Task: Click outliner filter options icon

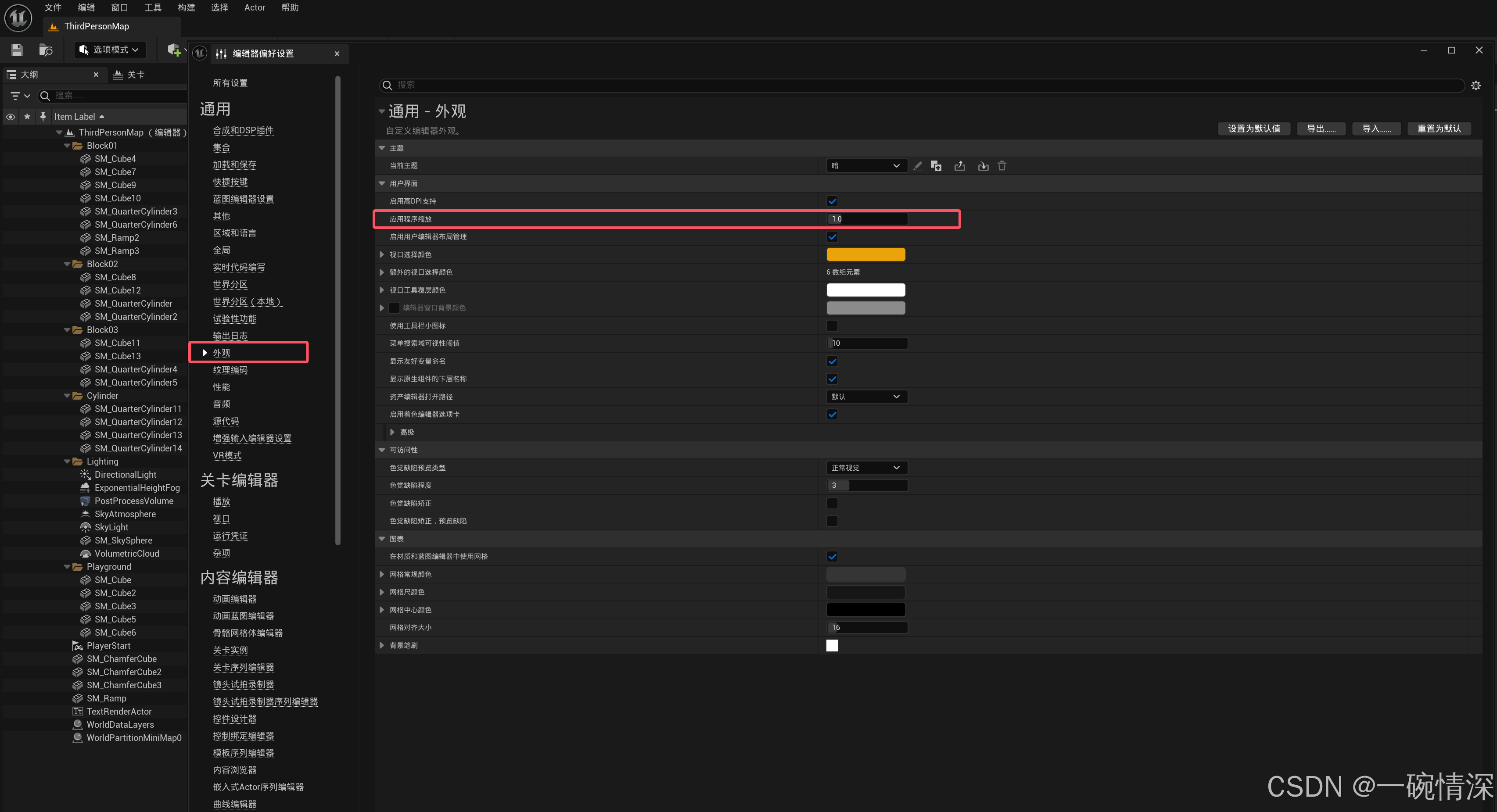Action: (x=19, y=96)
